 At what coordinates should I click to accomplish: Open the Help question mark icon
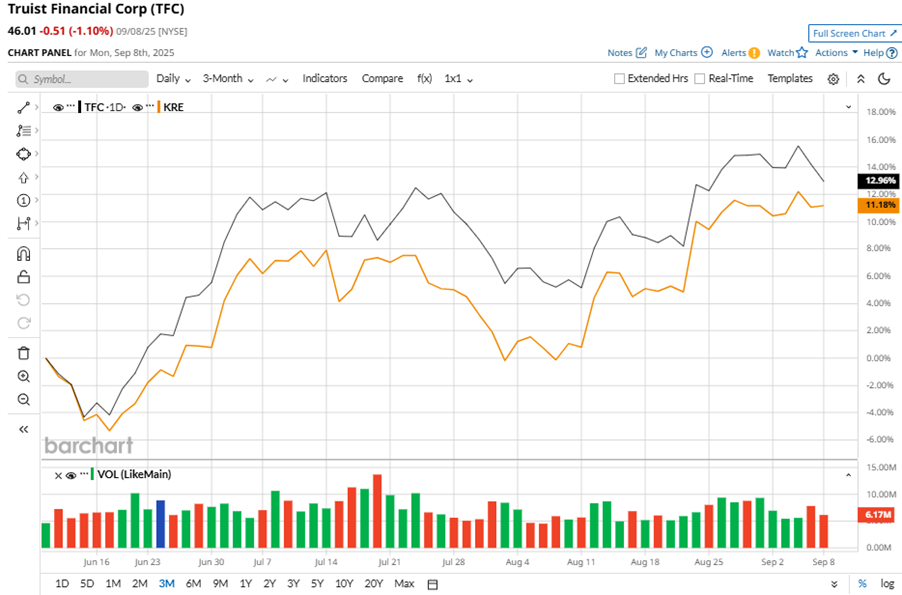(x=892, y=53)
